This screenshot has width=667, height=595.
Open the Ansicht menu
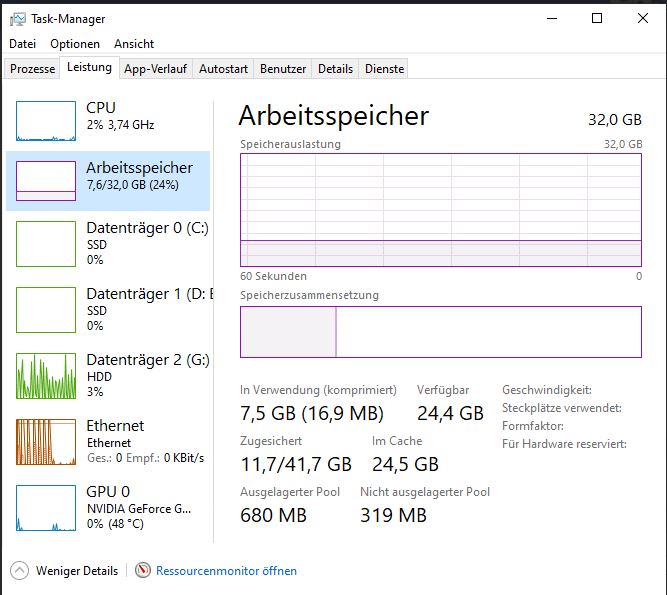[x=134, y=44]
